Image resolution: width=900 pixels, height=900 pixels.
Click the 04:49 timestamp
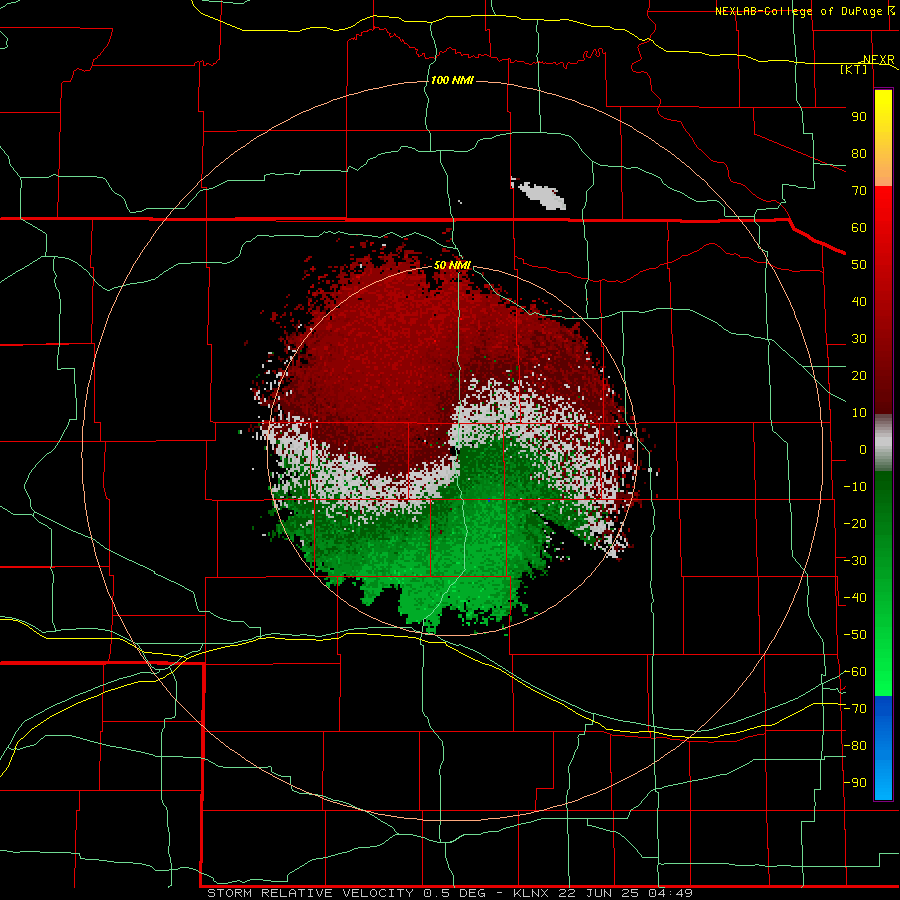(x=670, y=893)
